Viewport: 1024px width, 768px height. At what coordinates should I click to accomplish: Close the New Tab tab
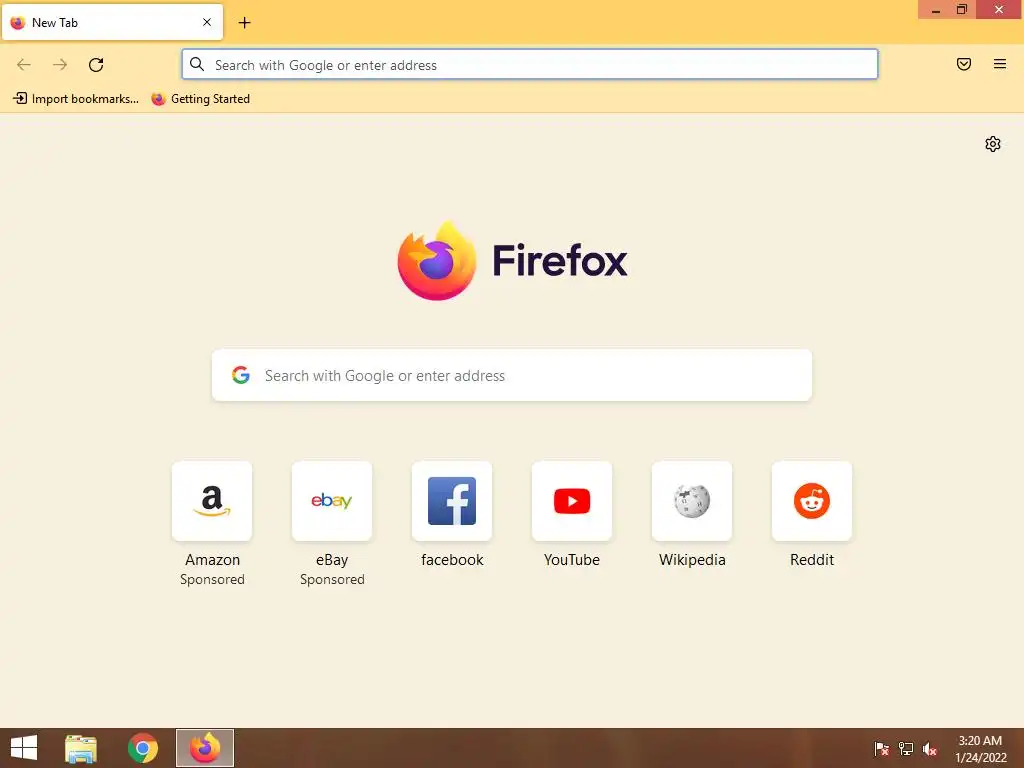coord(207,22)
